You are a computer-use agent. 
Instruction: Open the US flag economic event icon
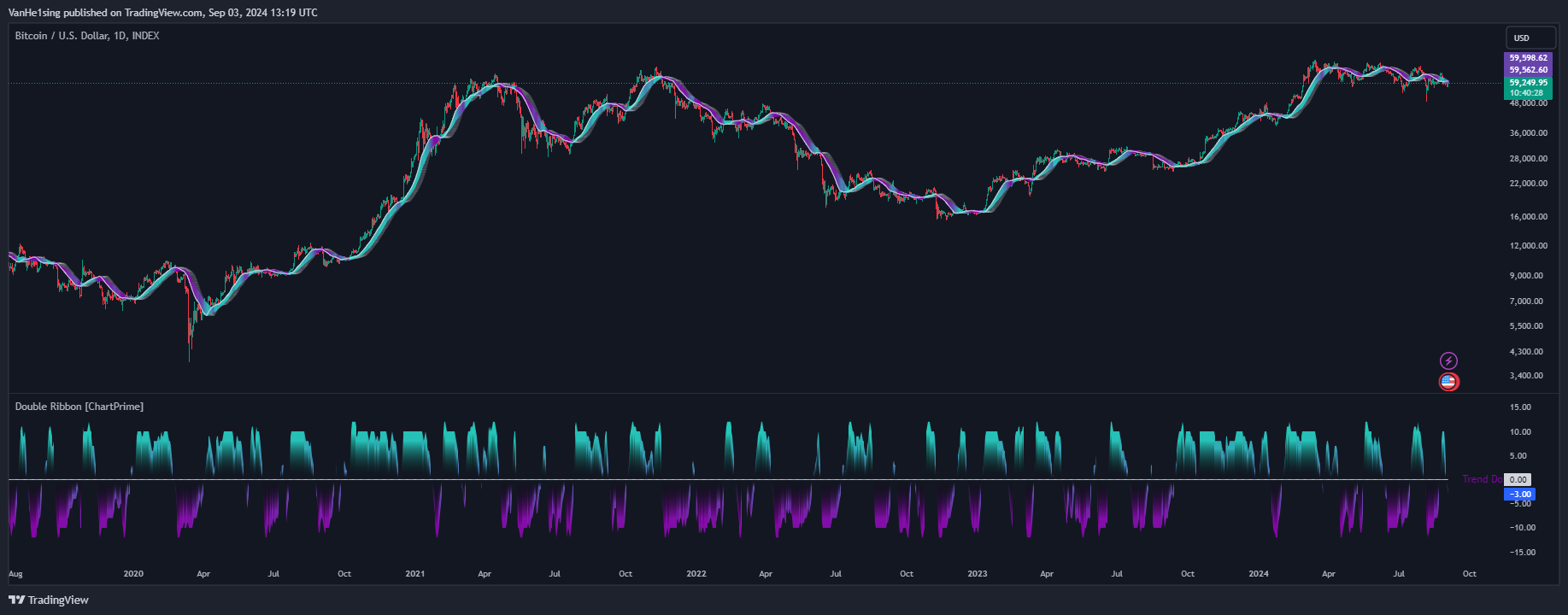click(x=1448, y=382)
